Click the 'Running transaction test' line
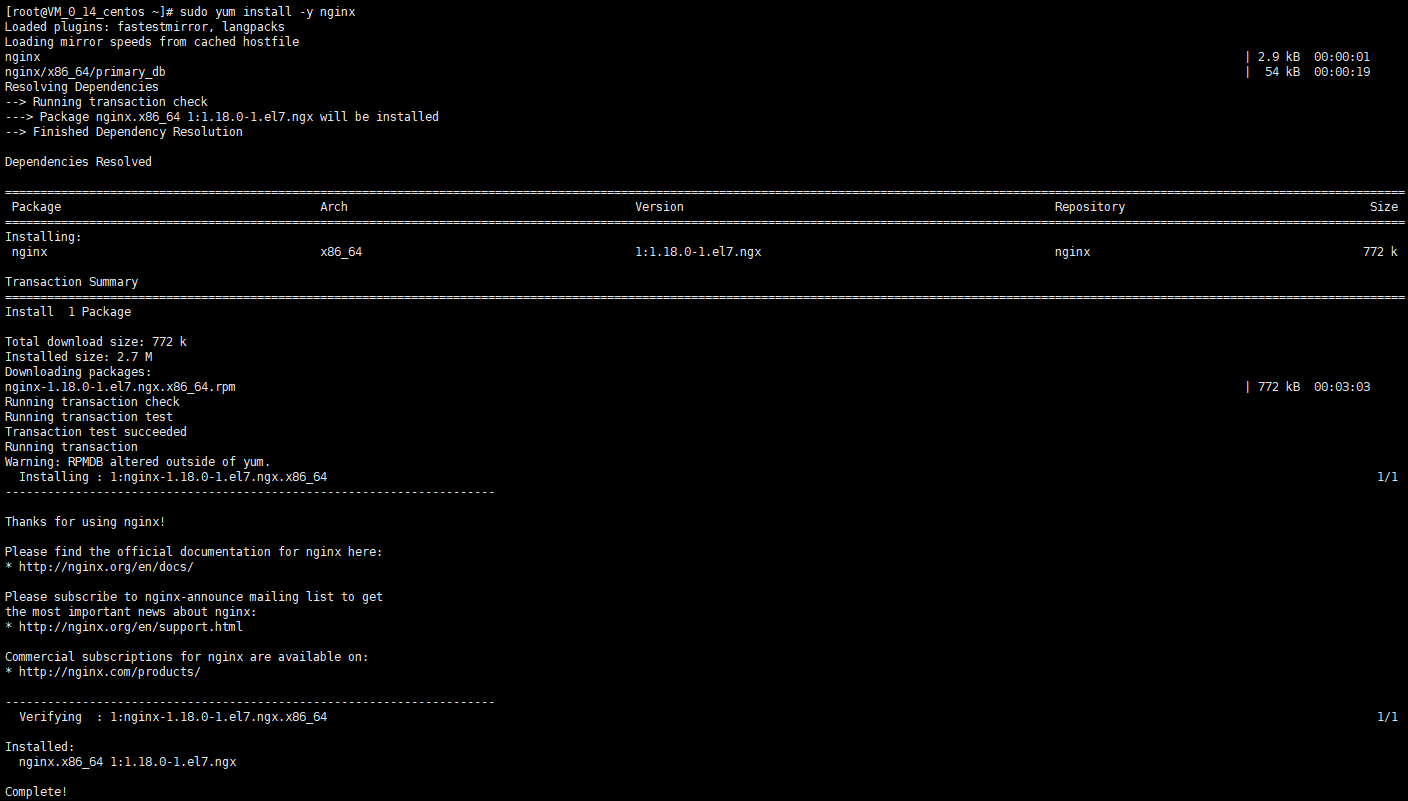This screenshot has height=801, width=1408. pyautogui.click(x=89, y=417)
